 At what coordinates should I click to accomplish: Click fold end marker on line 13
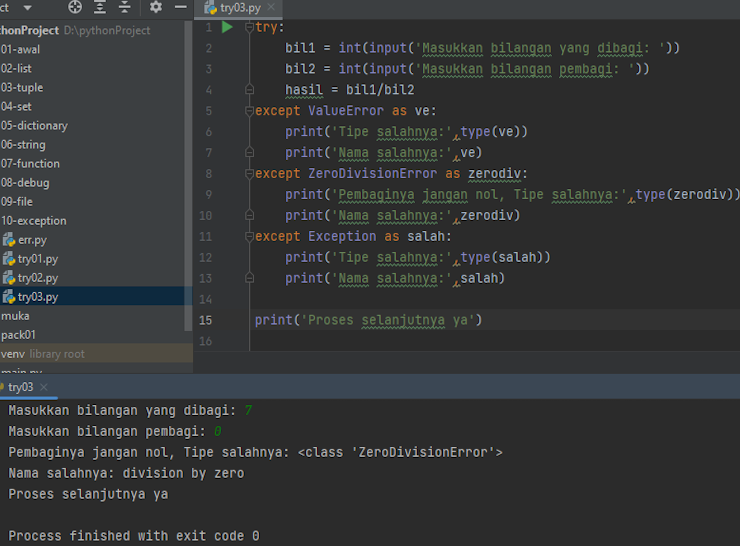pos(249,278)
